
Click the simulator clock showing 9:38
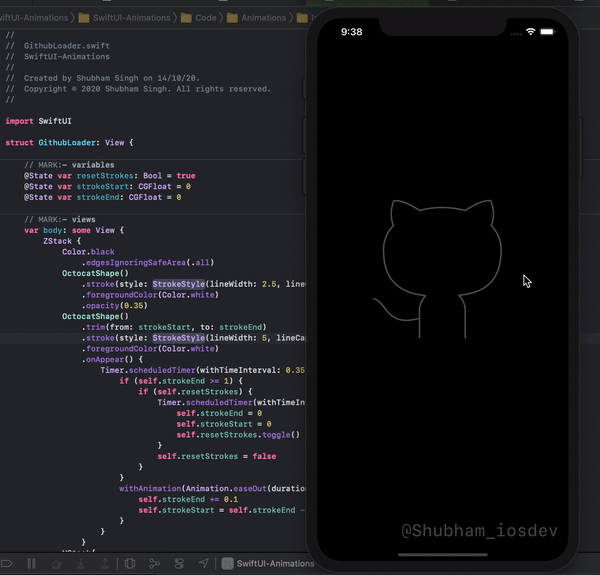click(x=351, y=32)
